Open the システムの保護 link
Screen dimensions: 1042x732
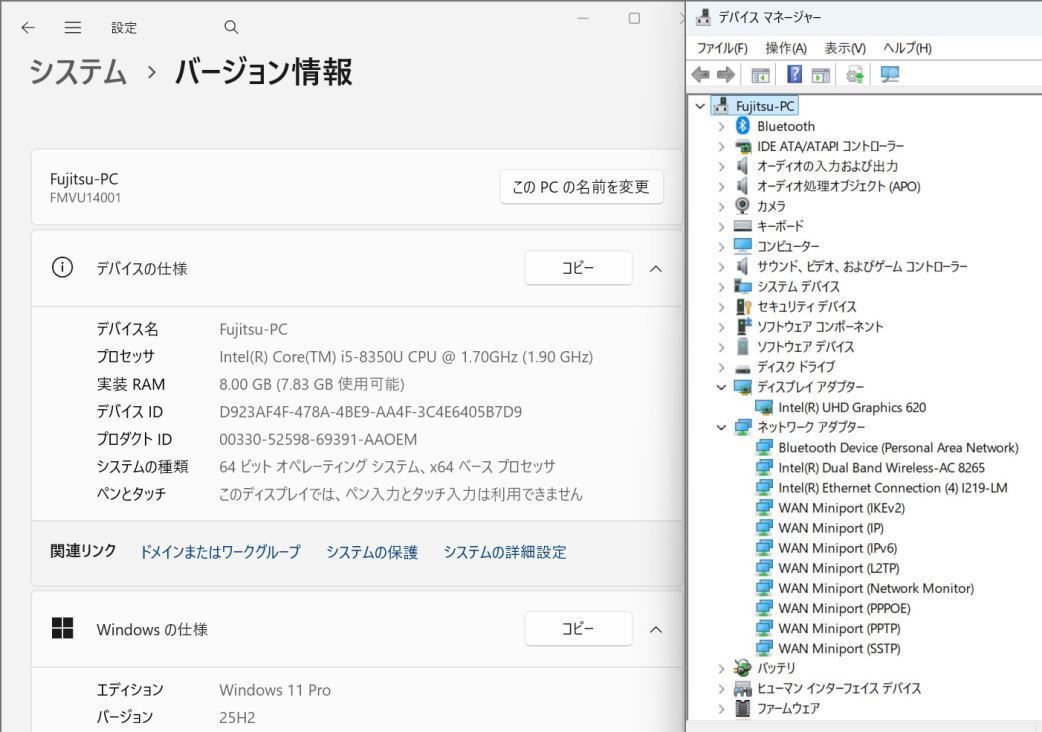click(372, 551)
